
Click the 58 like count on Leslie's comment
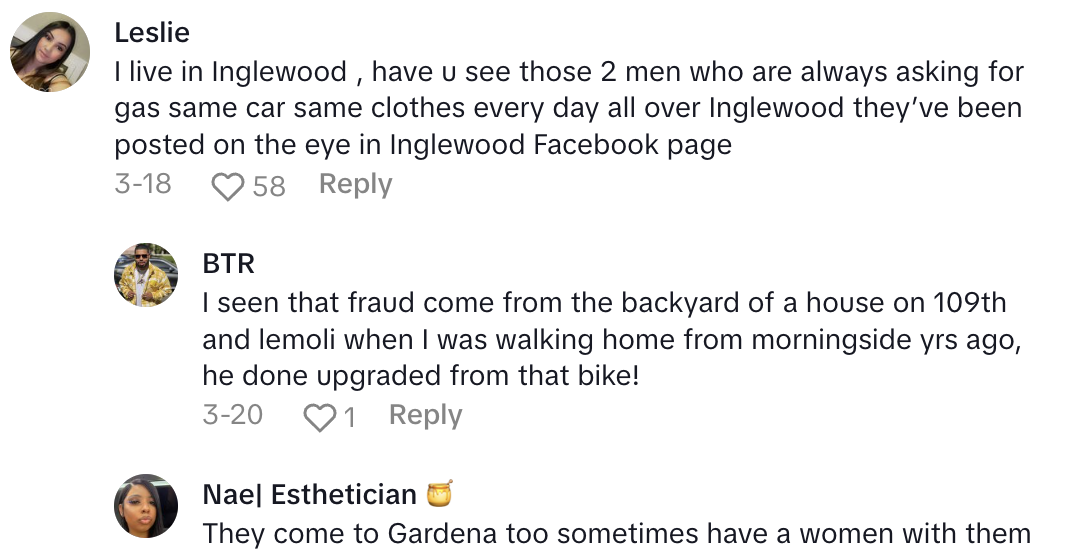click(x=269, y=186)
